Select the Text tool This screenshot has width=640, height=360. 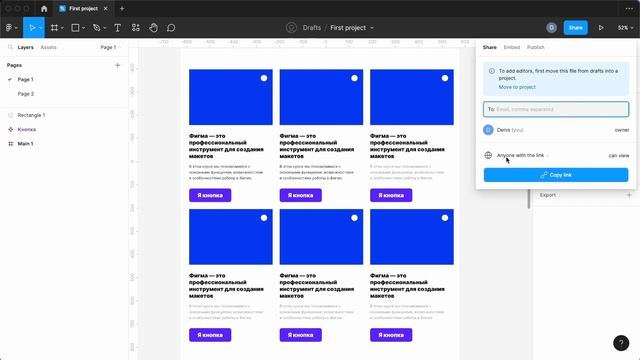tap(118, 28)
